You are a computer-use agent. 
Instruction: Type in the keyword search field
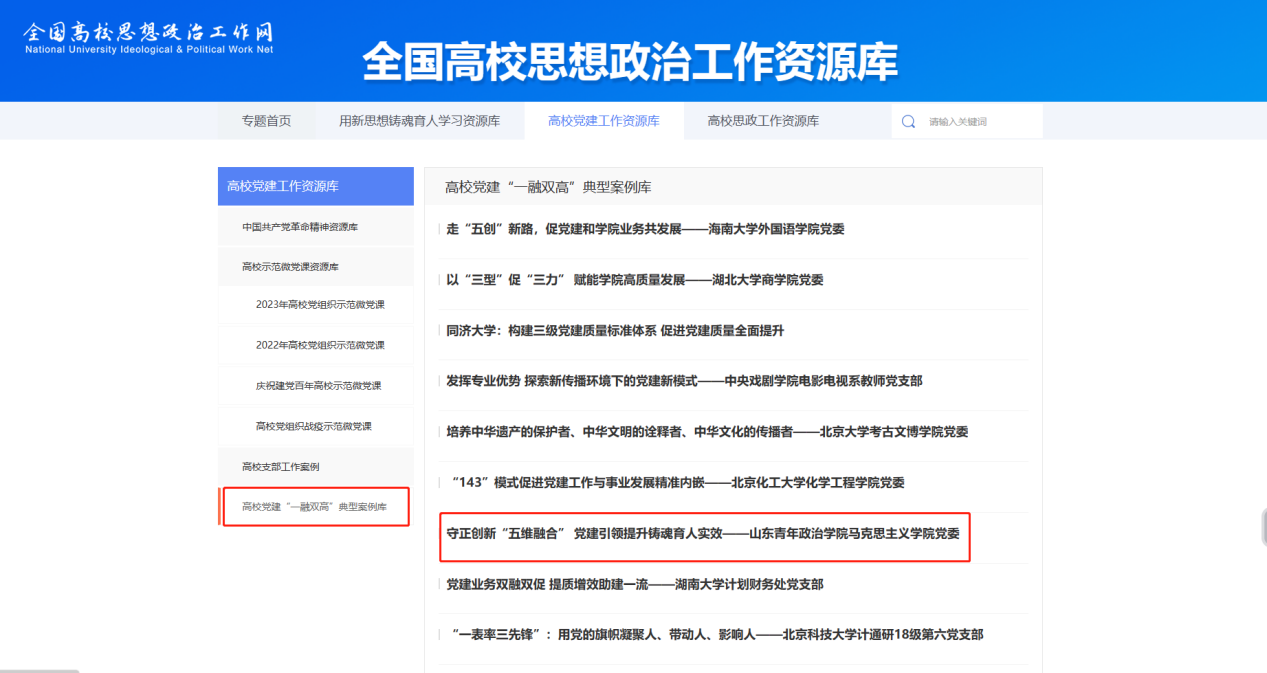978,121
